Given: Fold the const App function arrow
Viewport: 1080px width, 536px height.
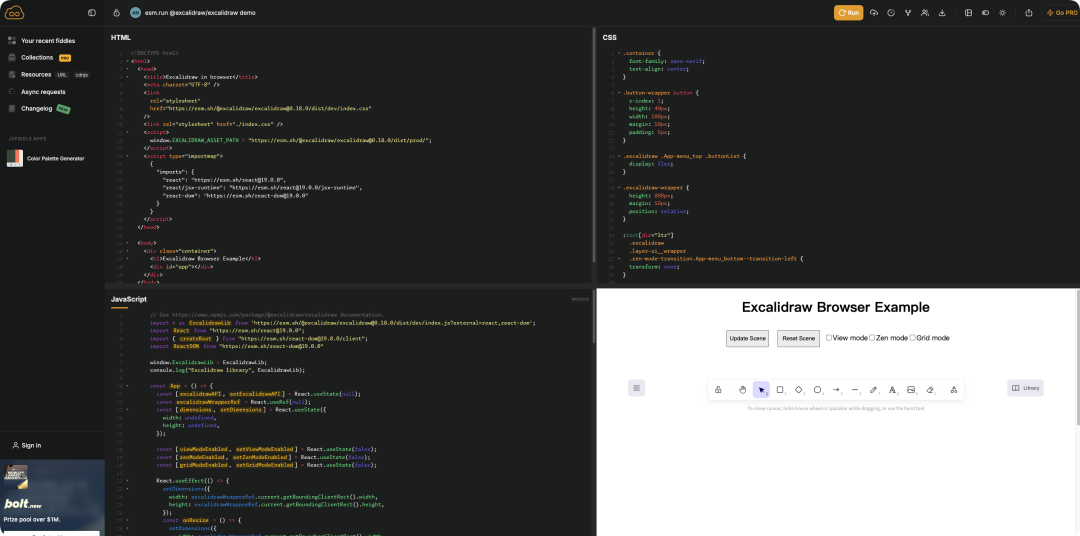Looking at the screenshot, I should (x=127, y=386).
